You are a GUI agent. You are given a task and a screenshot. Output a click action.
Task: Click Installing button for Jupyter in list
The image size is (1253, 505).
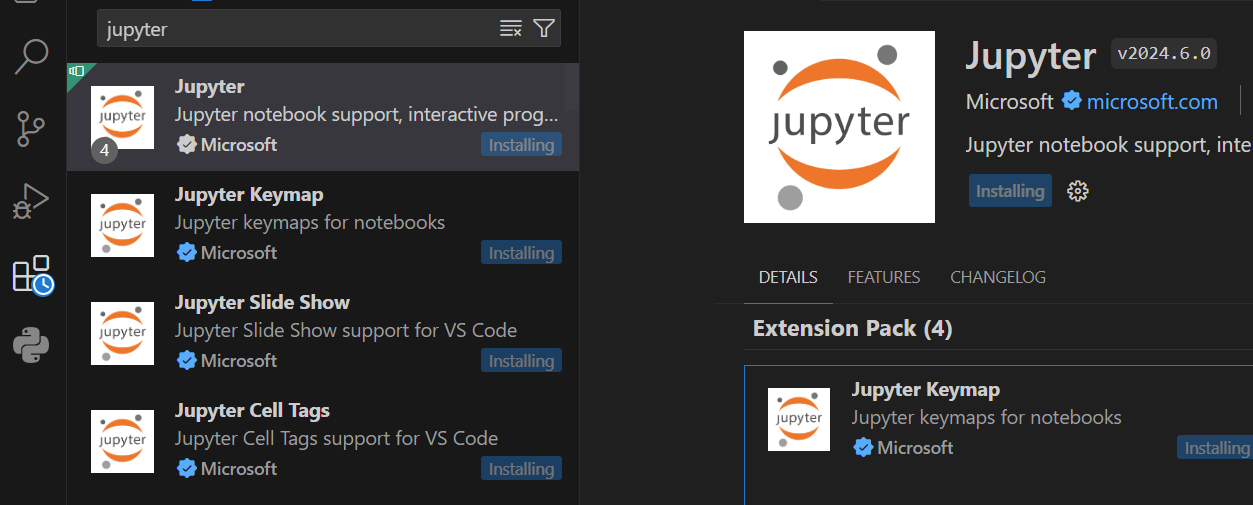[x=521, y=145]
